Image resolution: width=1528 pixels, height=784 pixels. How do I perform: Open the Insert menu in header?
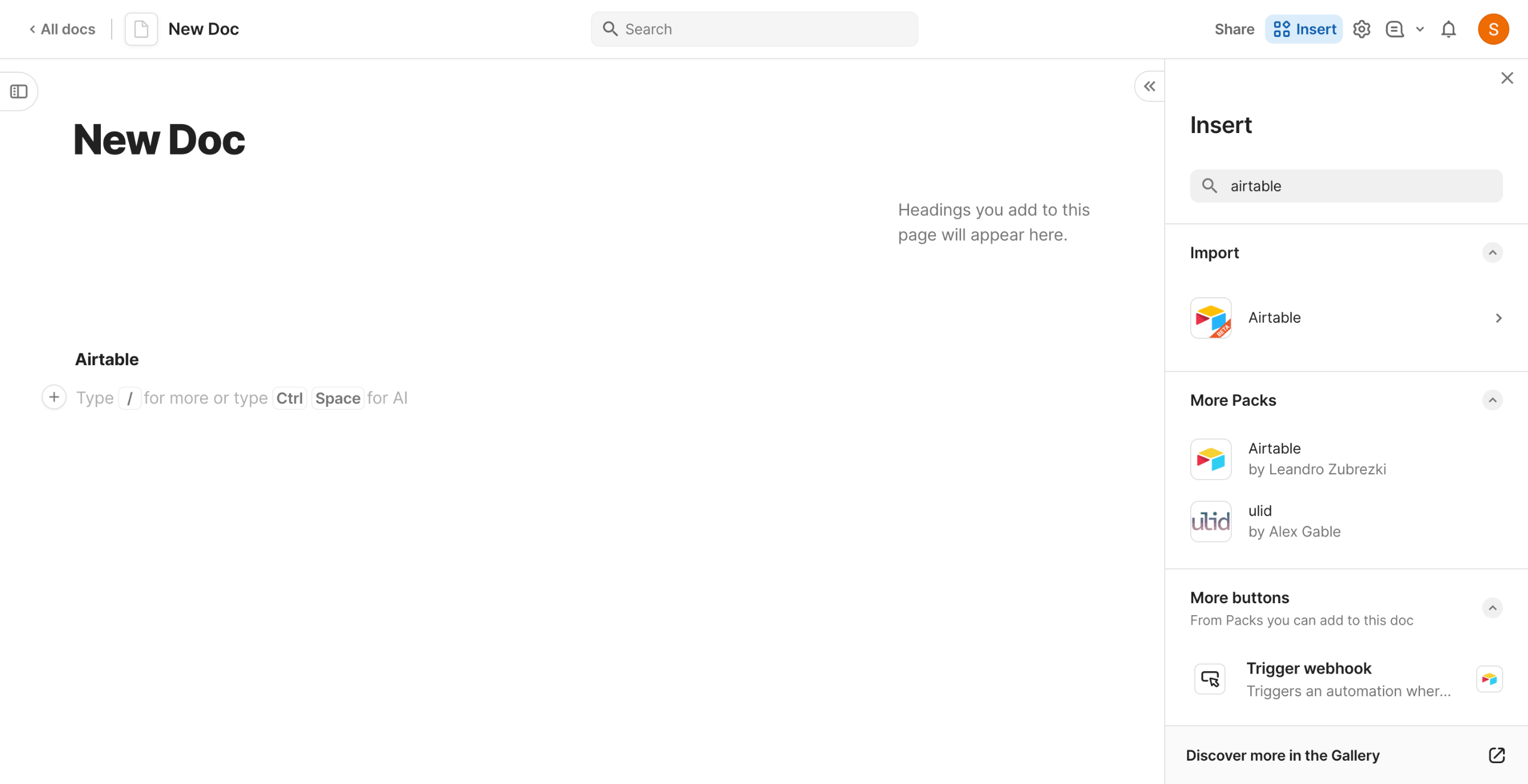[x=1304, y=29]
